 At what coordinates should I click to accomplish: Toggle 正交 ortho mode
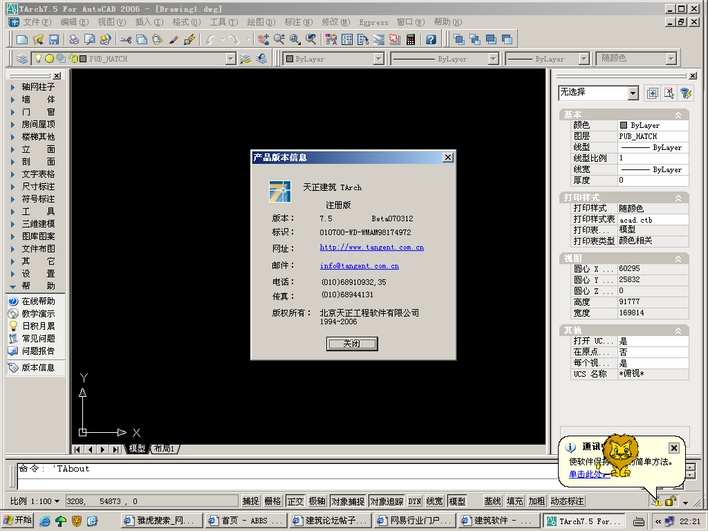(295, 501)
